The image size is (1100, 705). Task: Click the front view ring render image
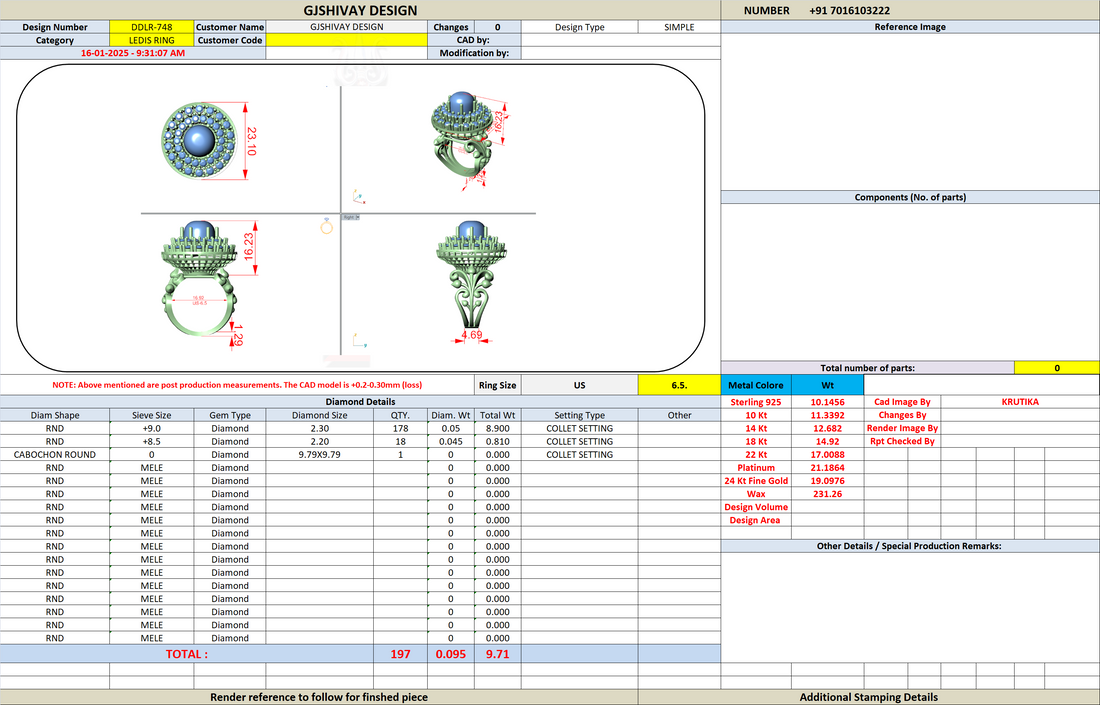[199, 280]
